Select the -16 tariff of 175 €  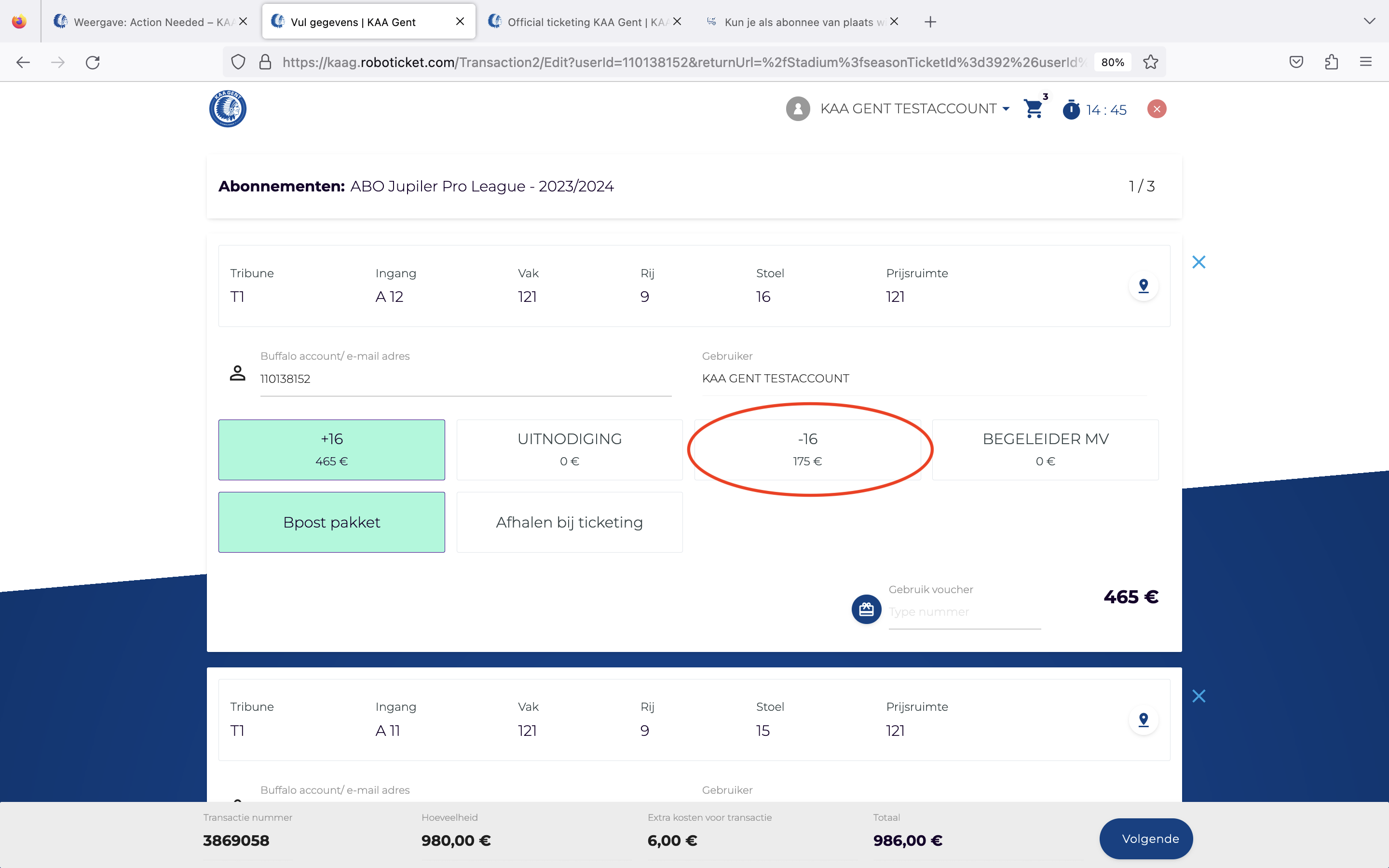tap(807, 449)
